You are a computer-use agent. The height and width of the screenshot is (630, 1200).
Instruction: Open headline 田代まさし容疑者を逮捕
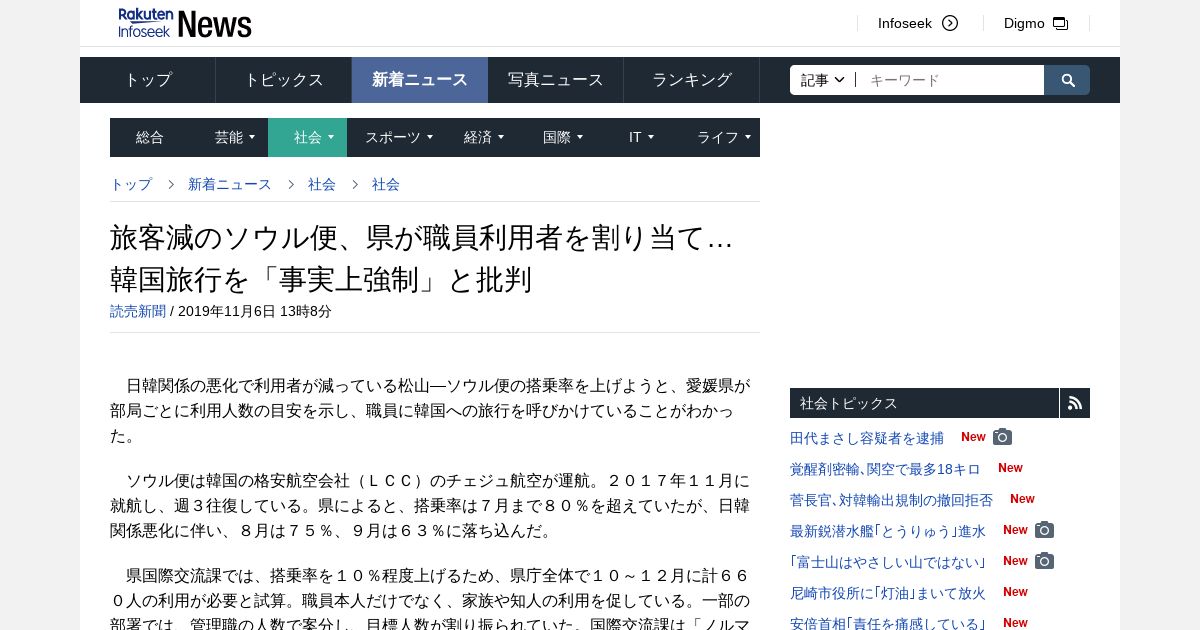(867, 438)
